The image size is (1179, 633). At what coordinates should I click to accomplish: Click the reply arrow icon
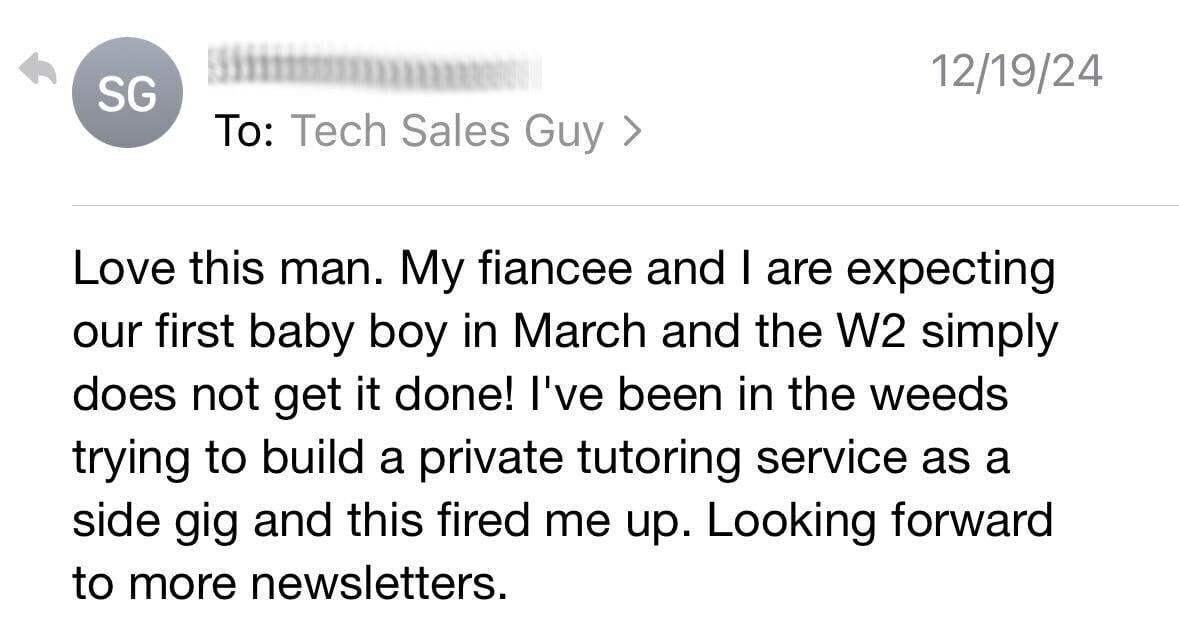tap(37, 70)
